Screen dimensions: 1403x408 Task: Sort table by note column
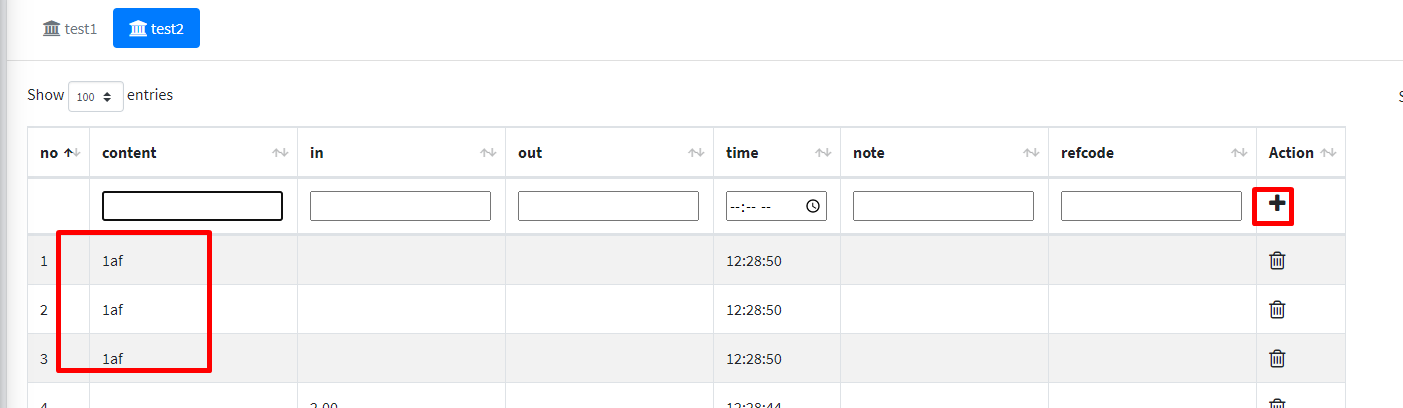coord(1031,153)
